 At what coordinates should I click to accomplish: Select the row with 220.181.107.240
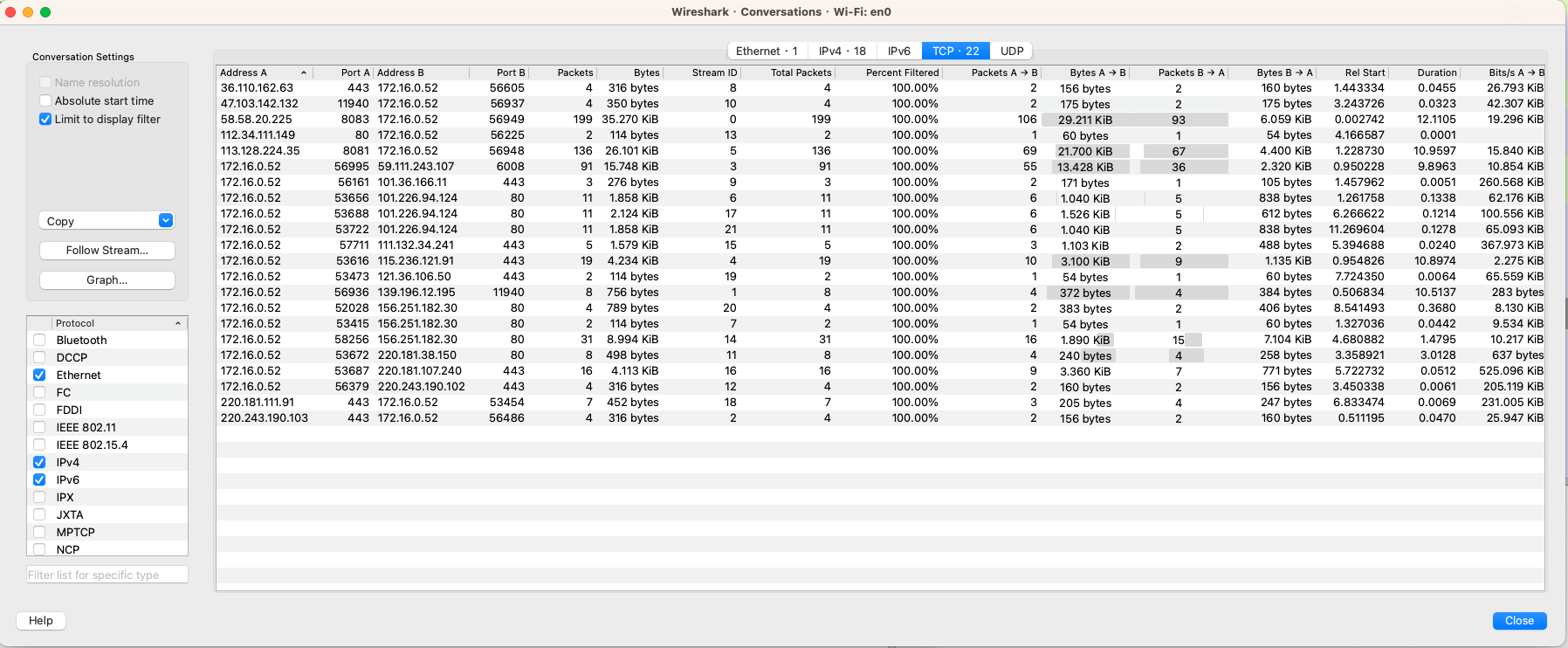(880, 370)
